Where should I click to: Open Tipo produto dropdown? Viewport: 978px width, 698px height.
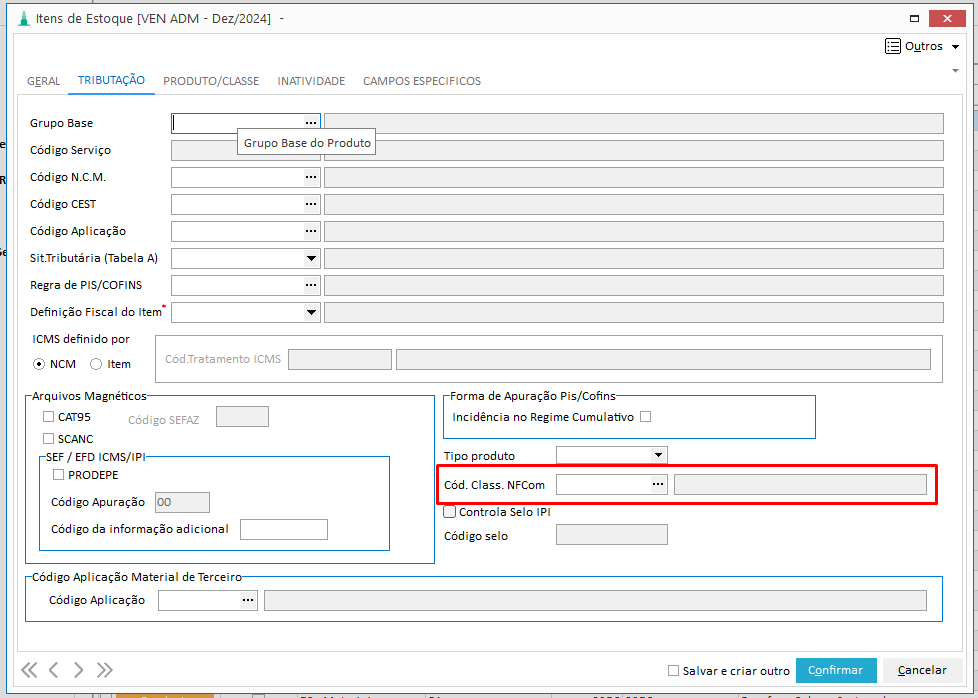[x=658, y=455]
